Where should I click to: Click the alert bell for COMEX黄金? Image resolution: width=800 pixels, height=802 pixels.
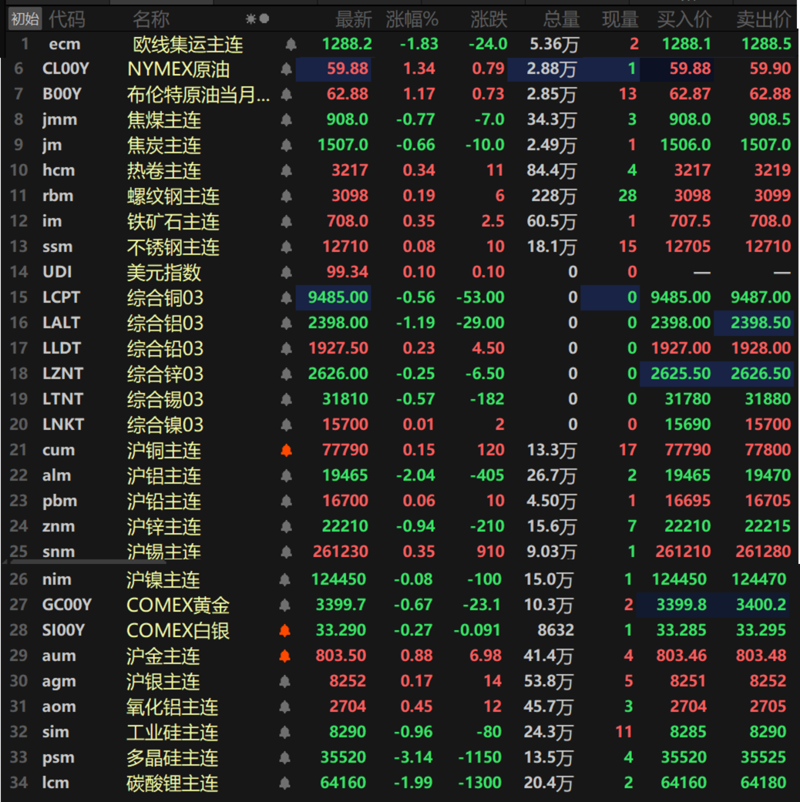pyautogui.click(x=287, y=604)
